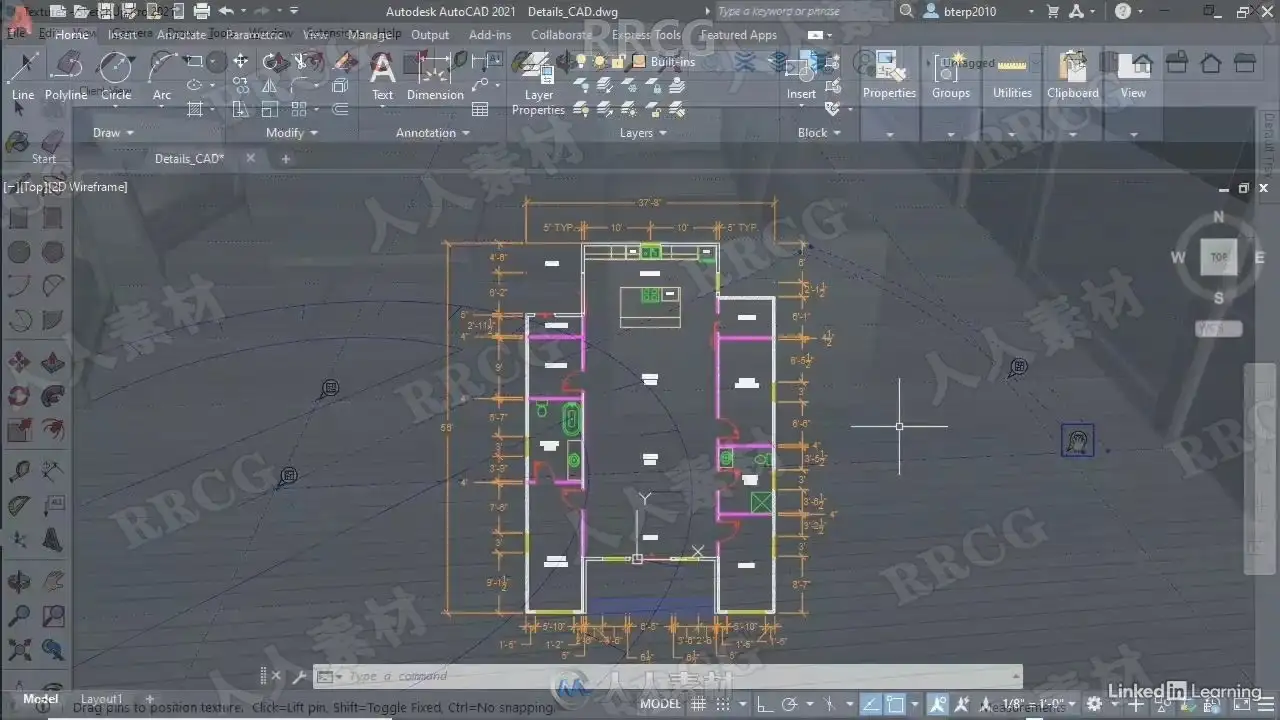Image resolution: width=1280 pixels, height=720 pixels.
Task: Open the Featured Apps ribbon tab
Action: 738,34
